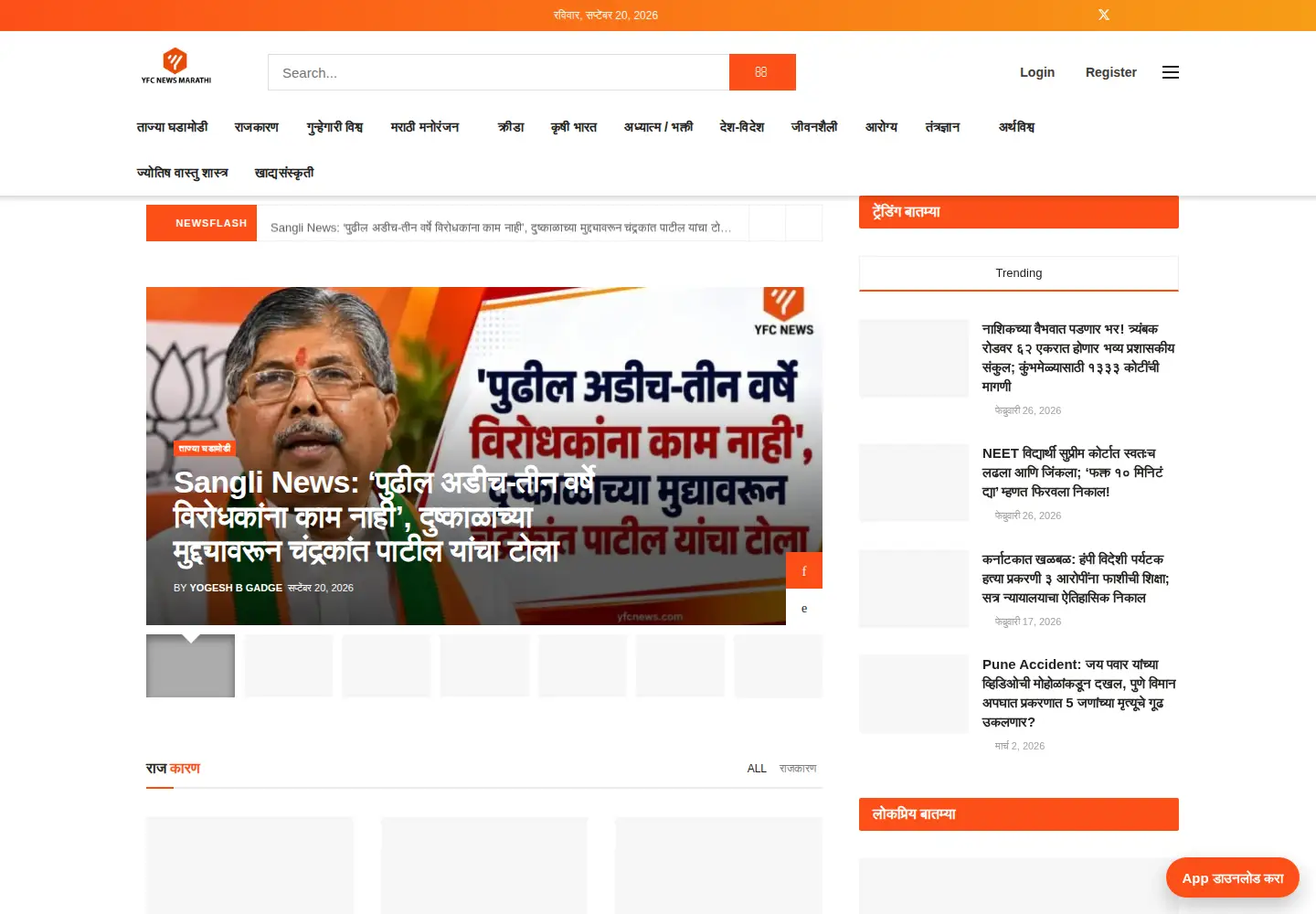Navigate to क्रीडा section
Screen dimensions: 1316x914
[511, 127]
